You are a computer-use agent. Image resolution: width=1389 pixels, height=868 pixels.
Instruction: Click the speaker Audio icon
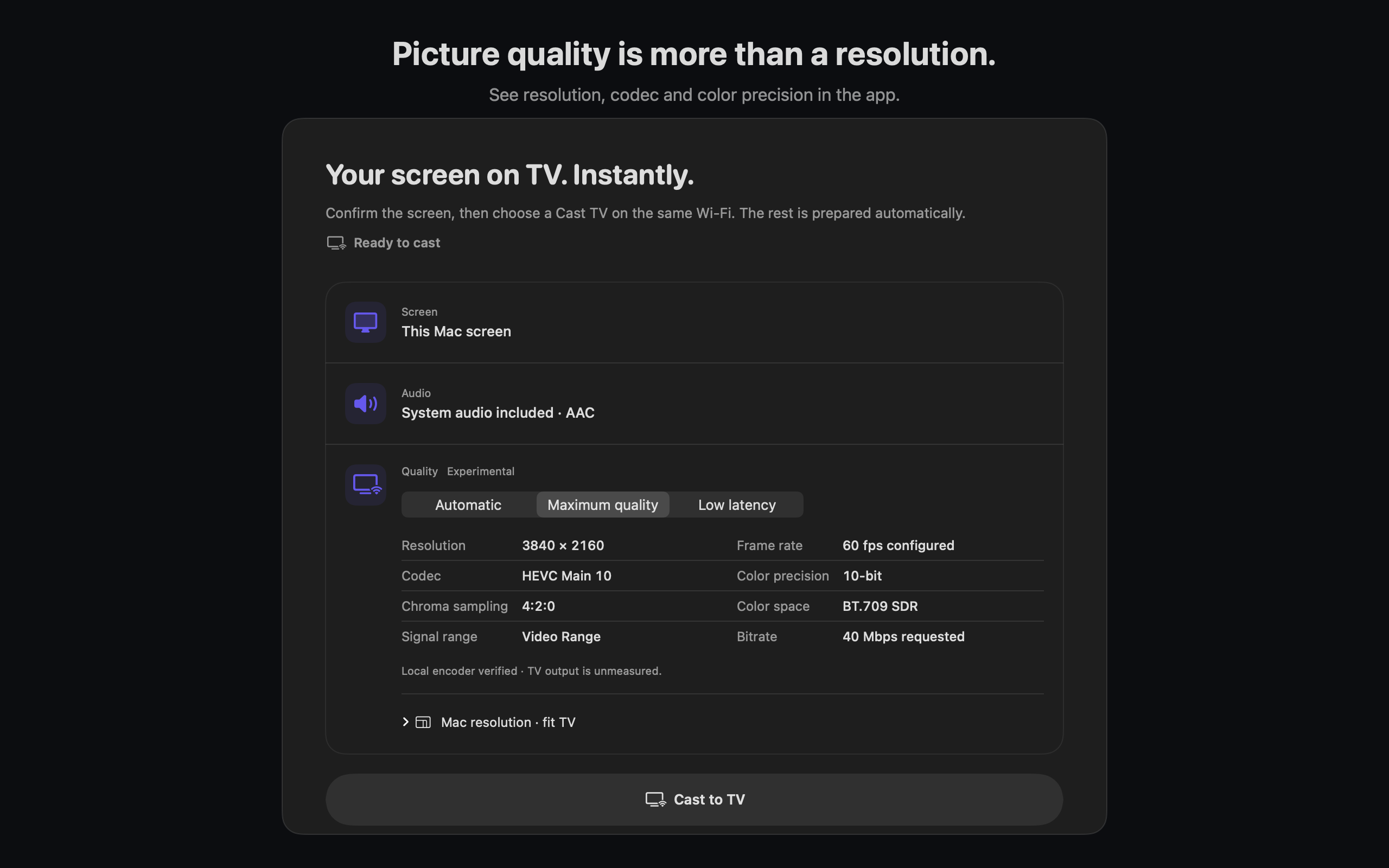[x=366, y=404]
